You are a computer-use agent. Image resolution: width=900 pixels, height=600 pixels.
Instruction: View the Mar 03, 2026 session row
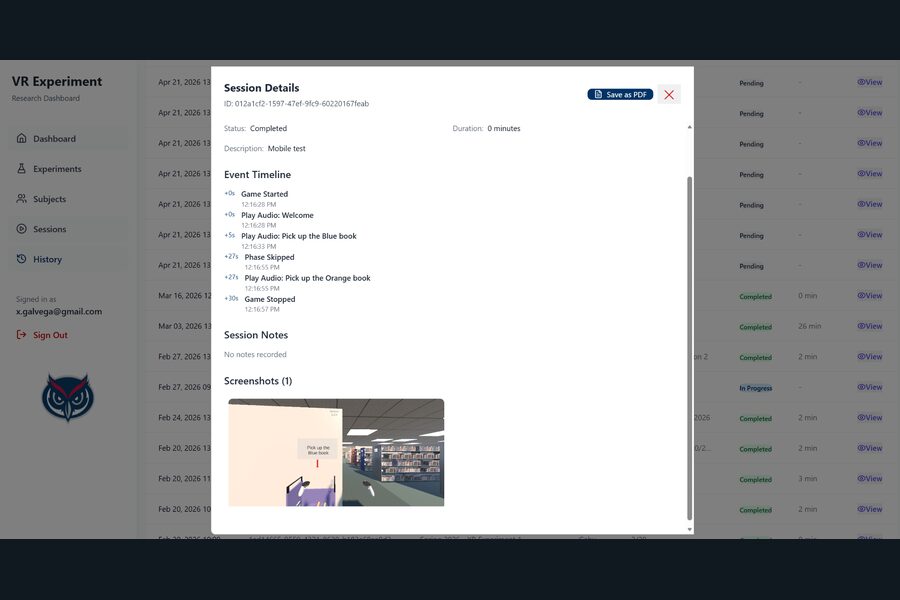pyautogui.click(x=870, y=326)
